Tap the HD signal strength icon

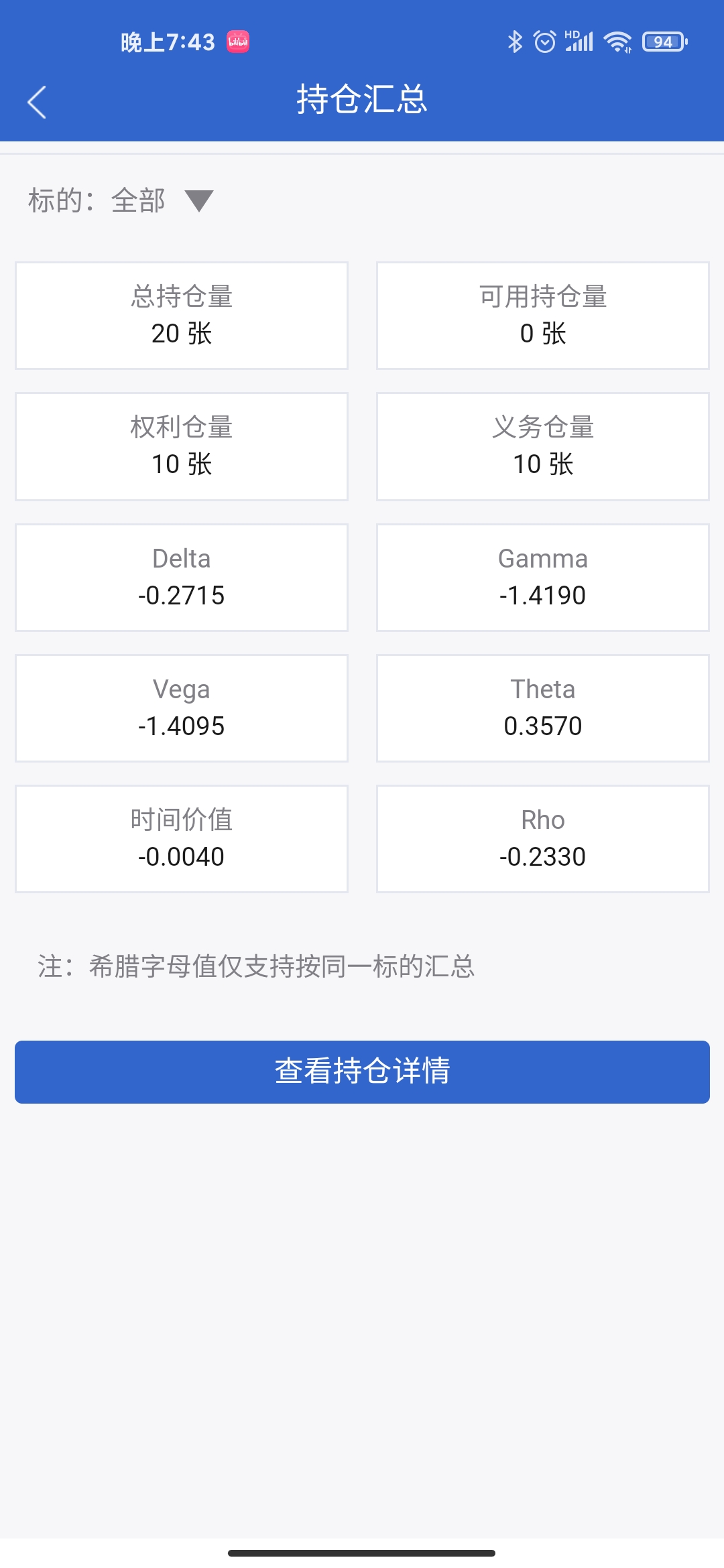pyautogui.click(x=579, y=42)
